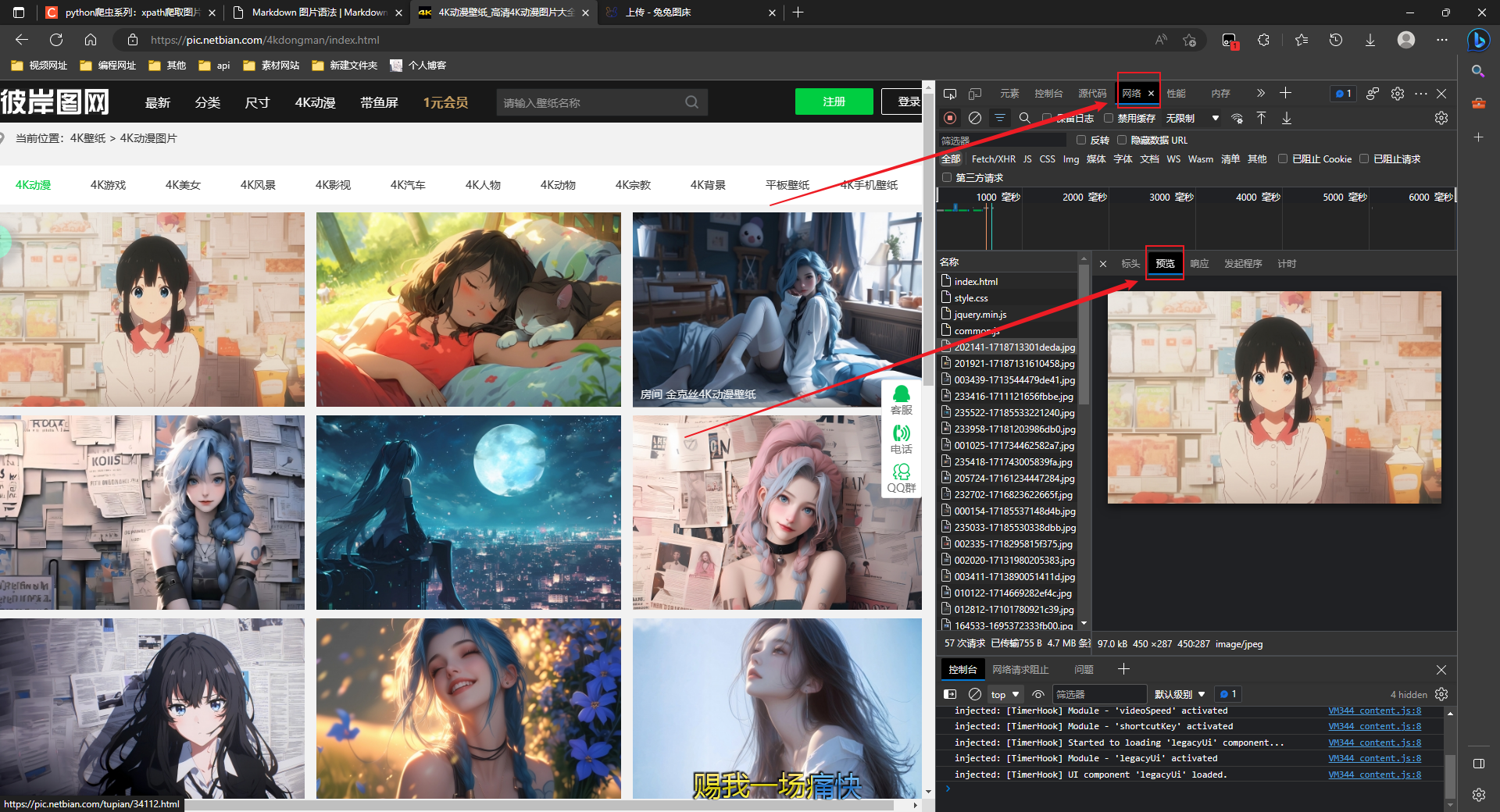Clear the network log
Viewport: 1500px width, 812px height.
(975, 118)
